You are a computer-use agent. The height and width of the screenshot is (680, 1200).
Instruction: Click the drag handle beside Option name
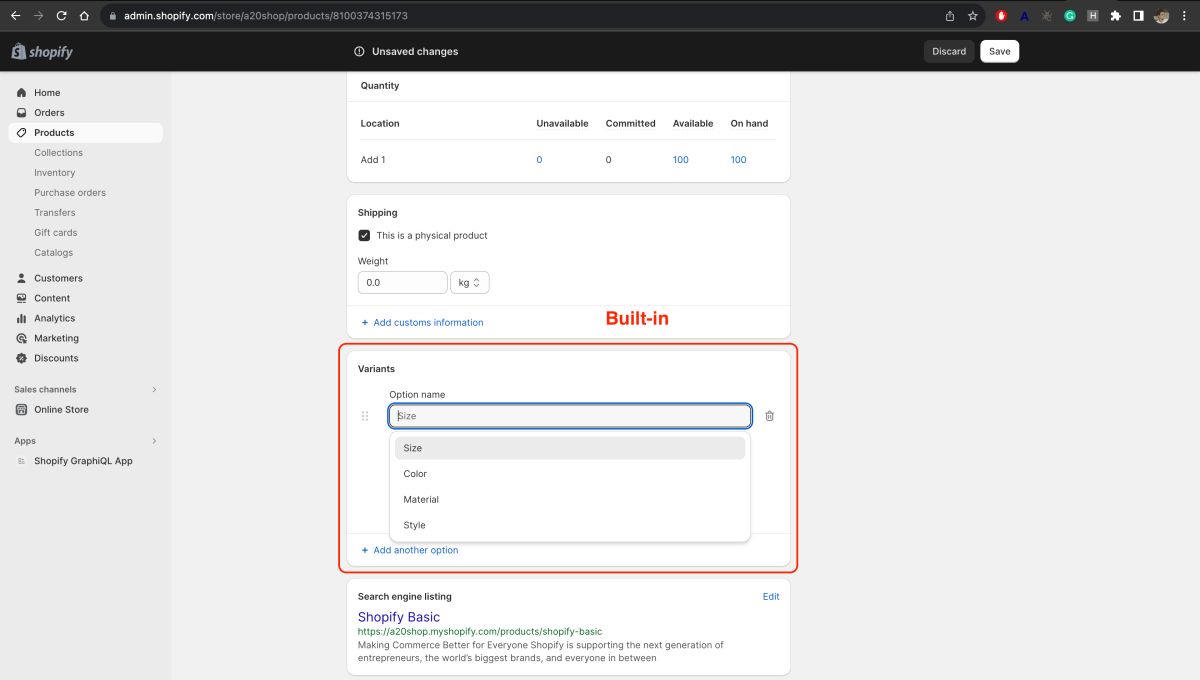tap(365, 416)
